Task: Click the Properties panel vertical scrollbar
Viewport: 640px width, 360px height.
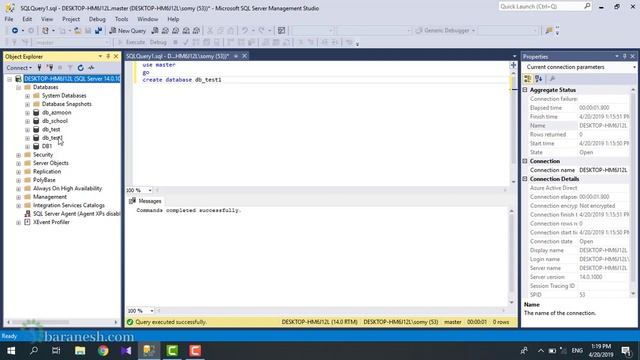Action: 633,192
